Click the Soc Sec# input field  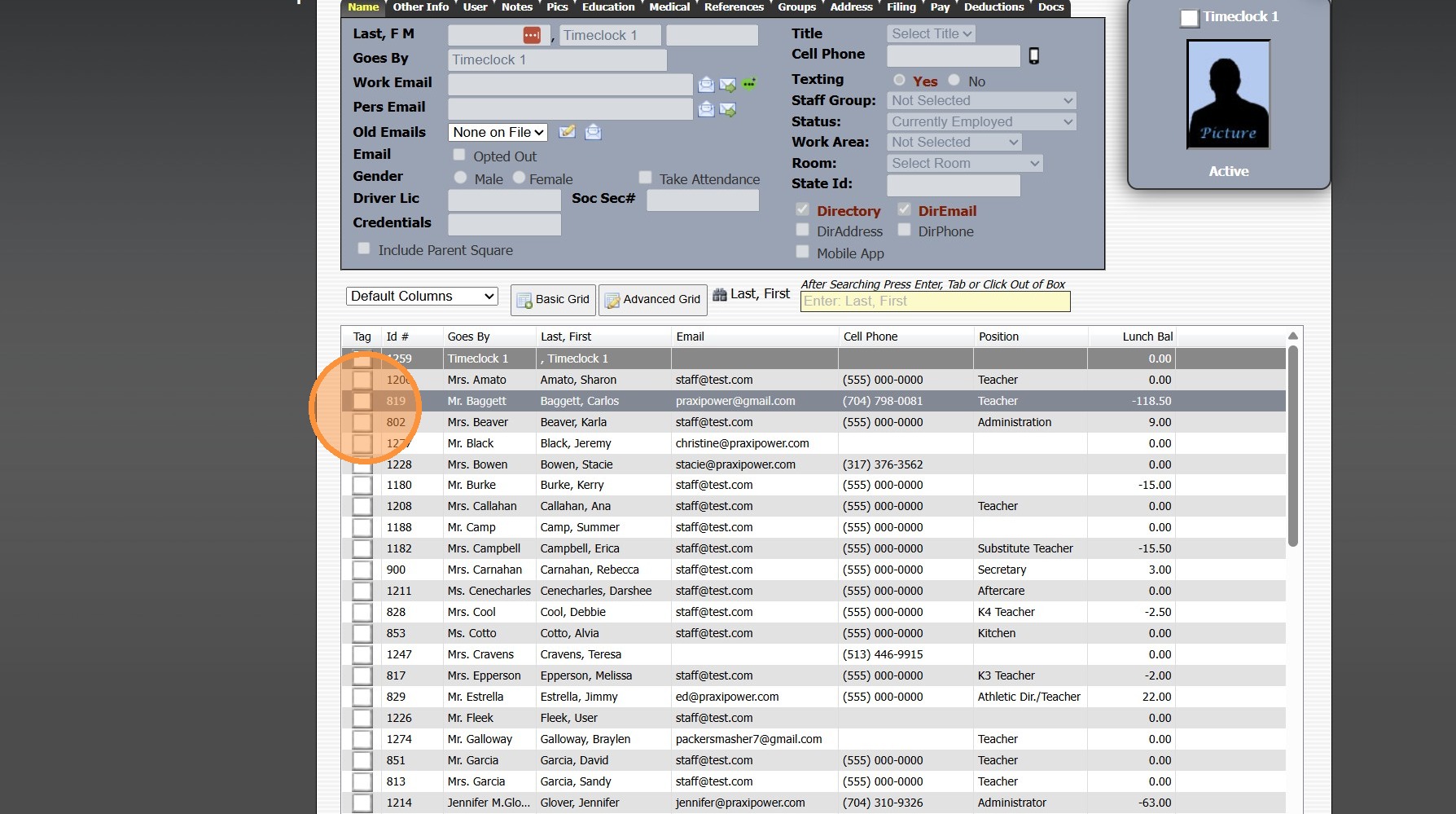pyautogui.click(x=703, y=200)
